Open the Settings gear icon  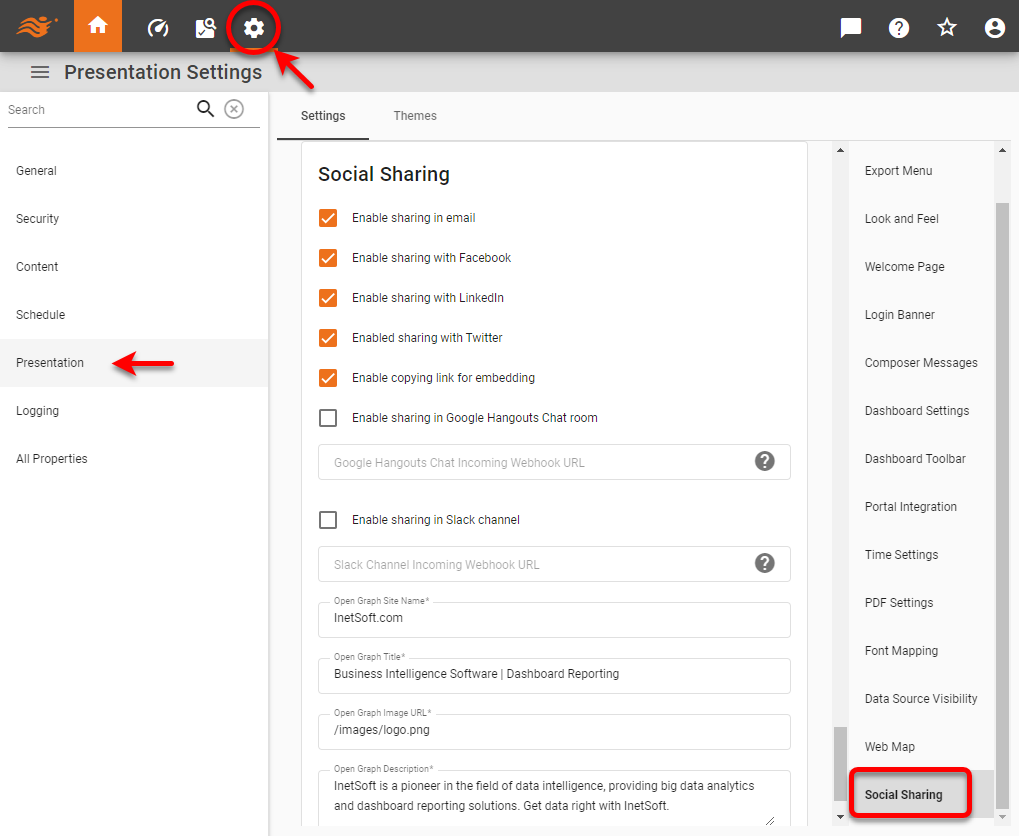click(x=254, y=27)
